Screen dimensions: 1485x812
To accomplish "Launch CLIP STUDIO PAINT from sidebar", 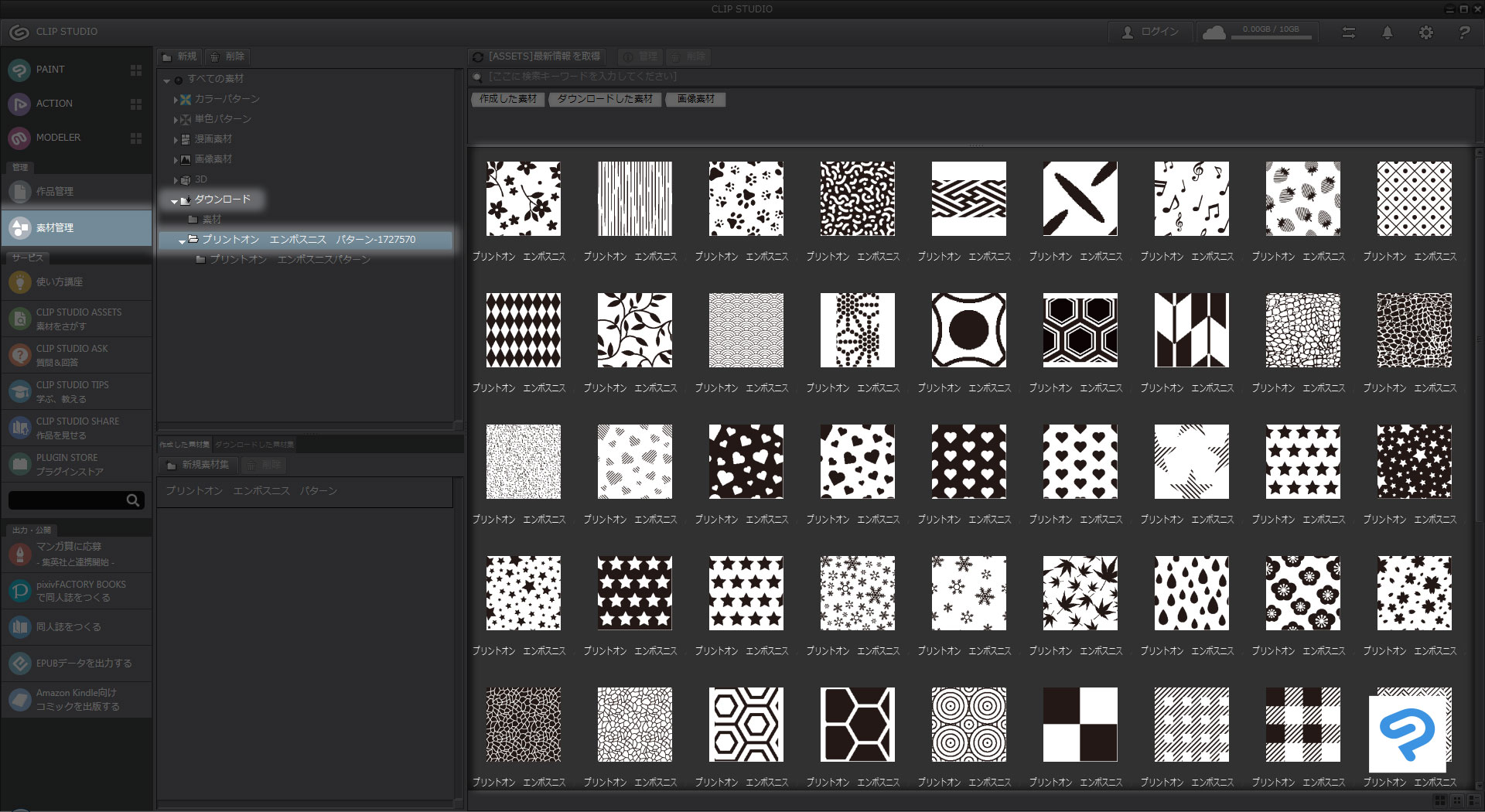I will click(50, 70).
